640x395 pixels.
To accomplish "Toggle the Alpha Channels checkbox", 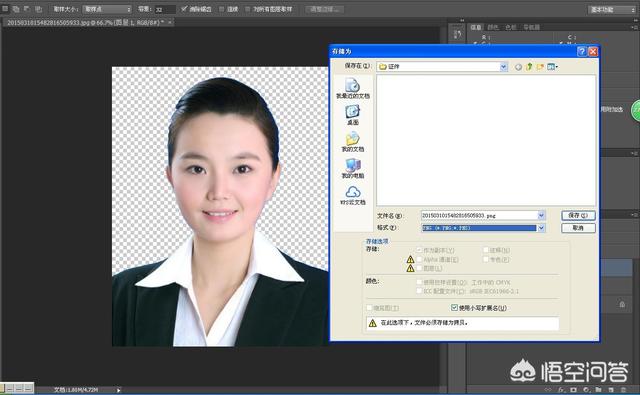I will coord(419,259).
